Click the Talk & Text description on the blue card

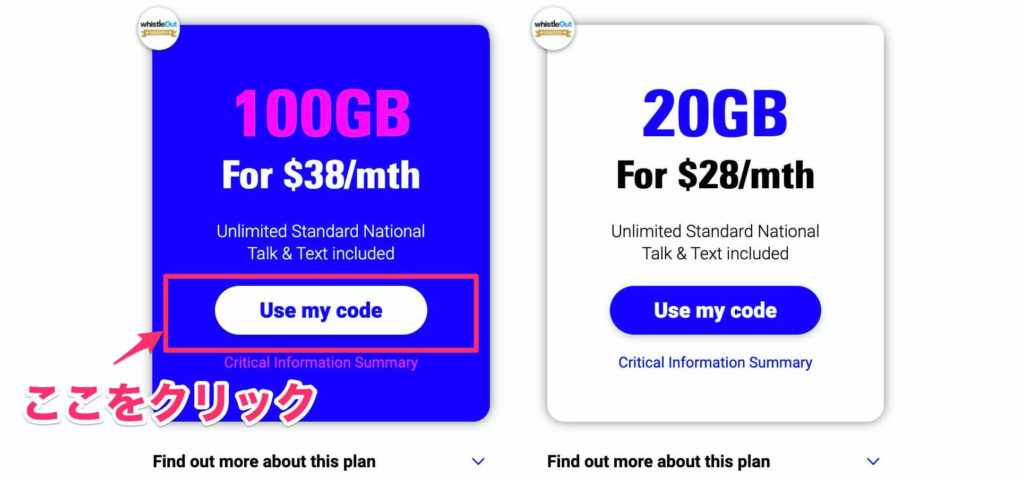[x=321, y=242]
